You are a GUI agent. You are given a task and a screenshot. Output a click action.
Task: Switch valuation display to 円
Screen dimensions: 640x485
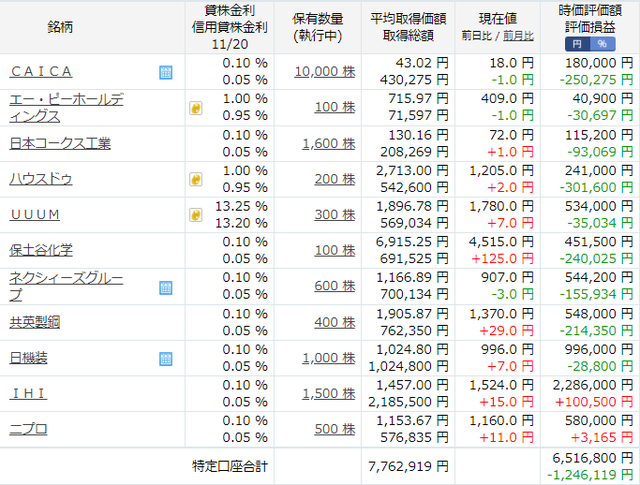pyautogui.click(x=577, y=44)
